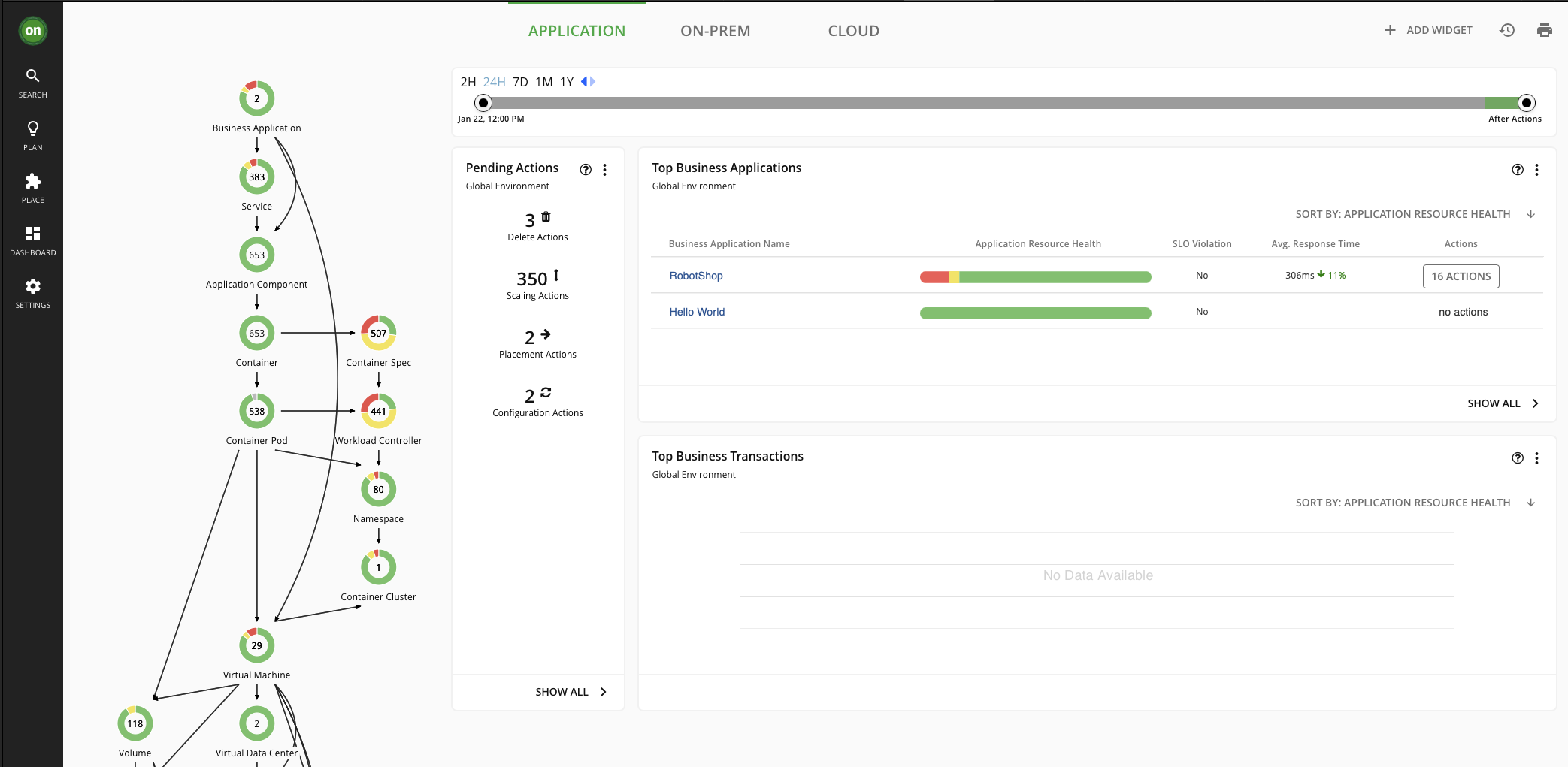
Task: Open help for Pending Actions widget
Action: tap(586, 170)
